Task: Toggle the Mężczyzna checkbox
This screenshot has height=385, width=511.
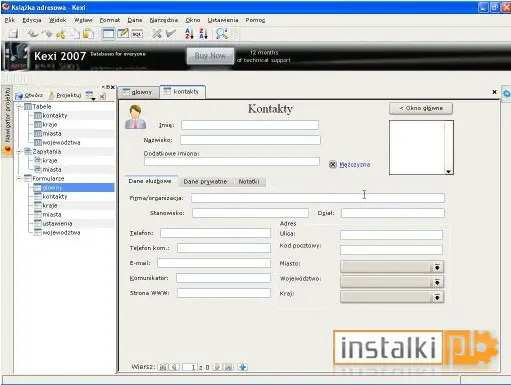Action: click(333, 164)
